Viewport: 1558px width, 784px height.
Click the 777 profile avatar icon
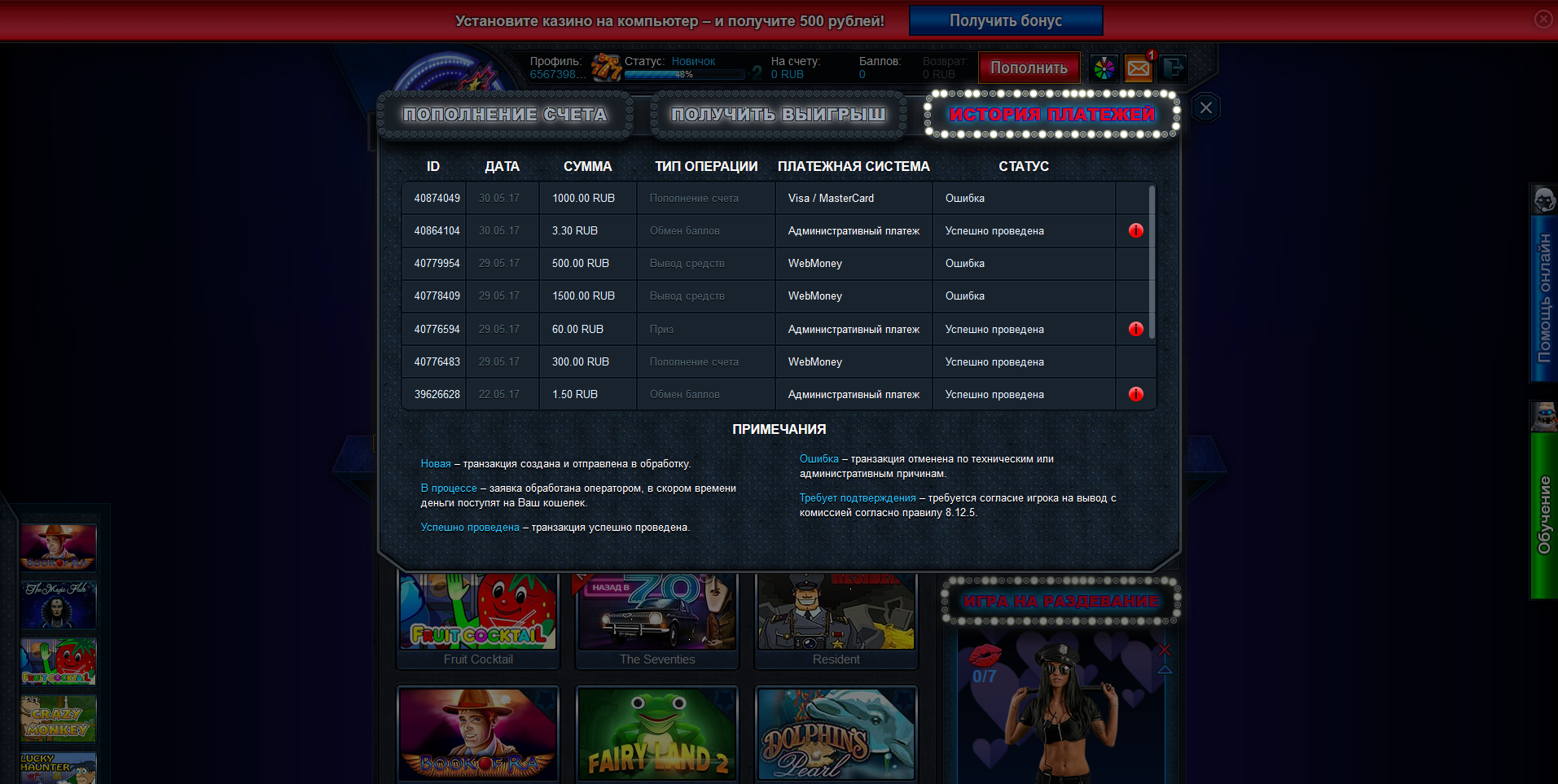[605, 68]
